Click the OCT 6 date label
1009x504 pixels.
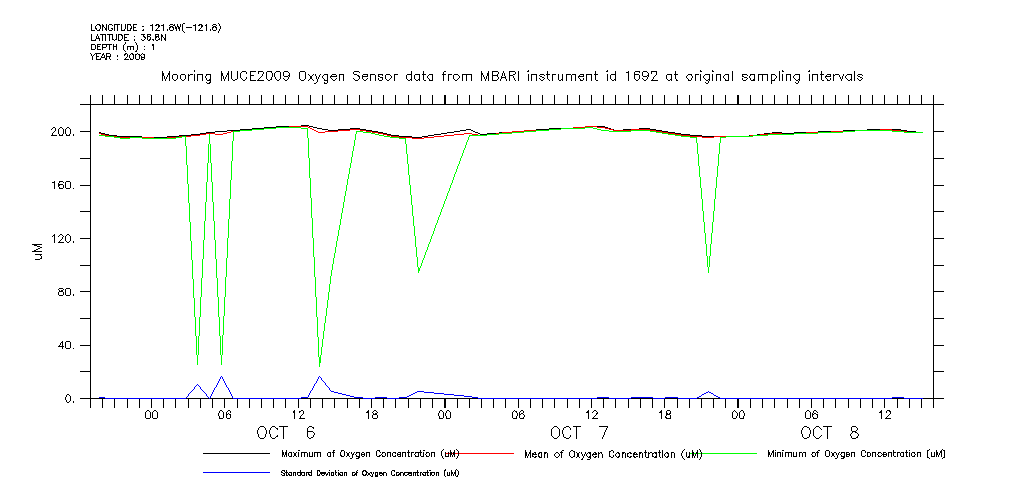pyautogui.click(x=287, y=433)
